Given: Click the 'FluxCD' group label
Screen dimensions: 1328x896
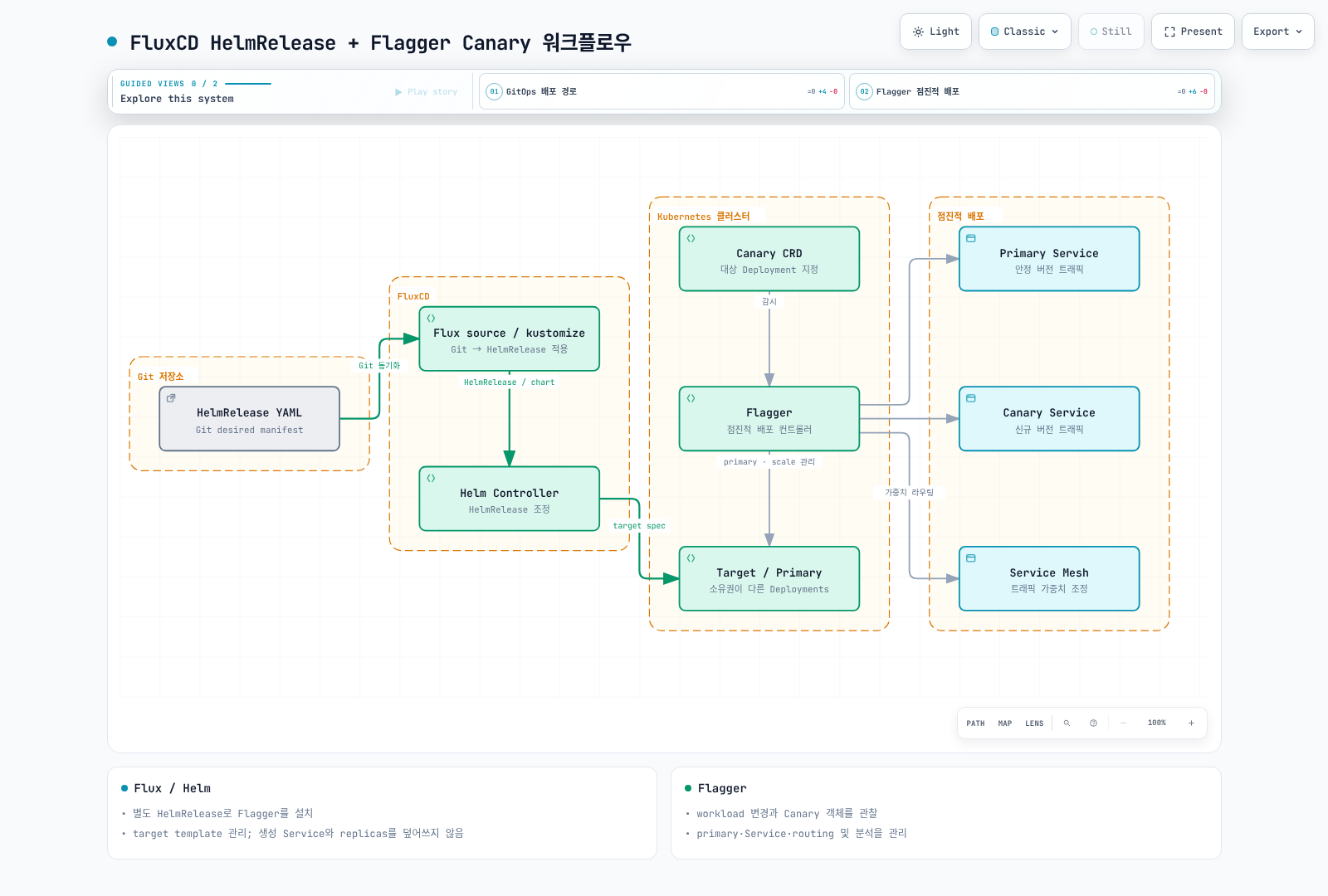Looking at the screenshot, I should (413, 296).
